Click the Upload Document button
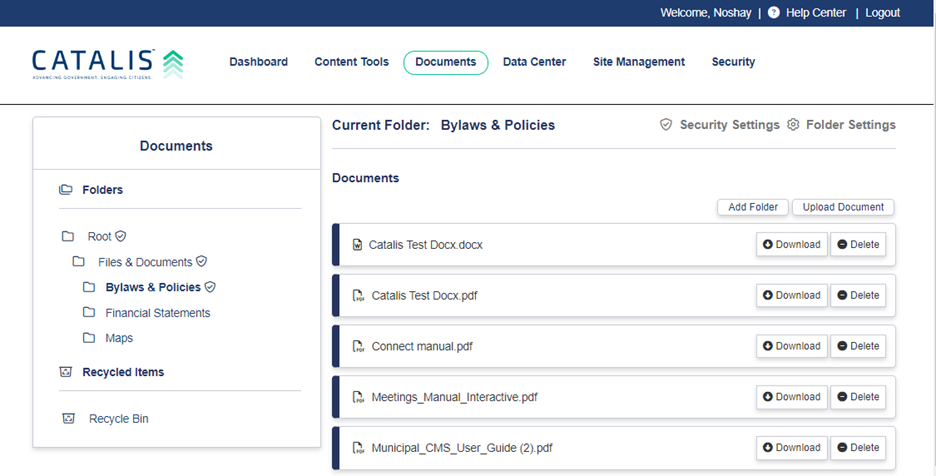Viewport: 936px width, 476px height. (x=843, y=207)
